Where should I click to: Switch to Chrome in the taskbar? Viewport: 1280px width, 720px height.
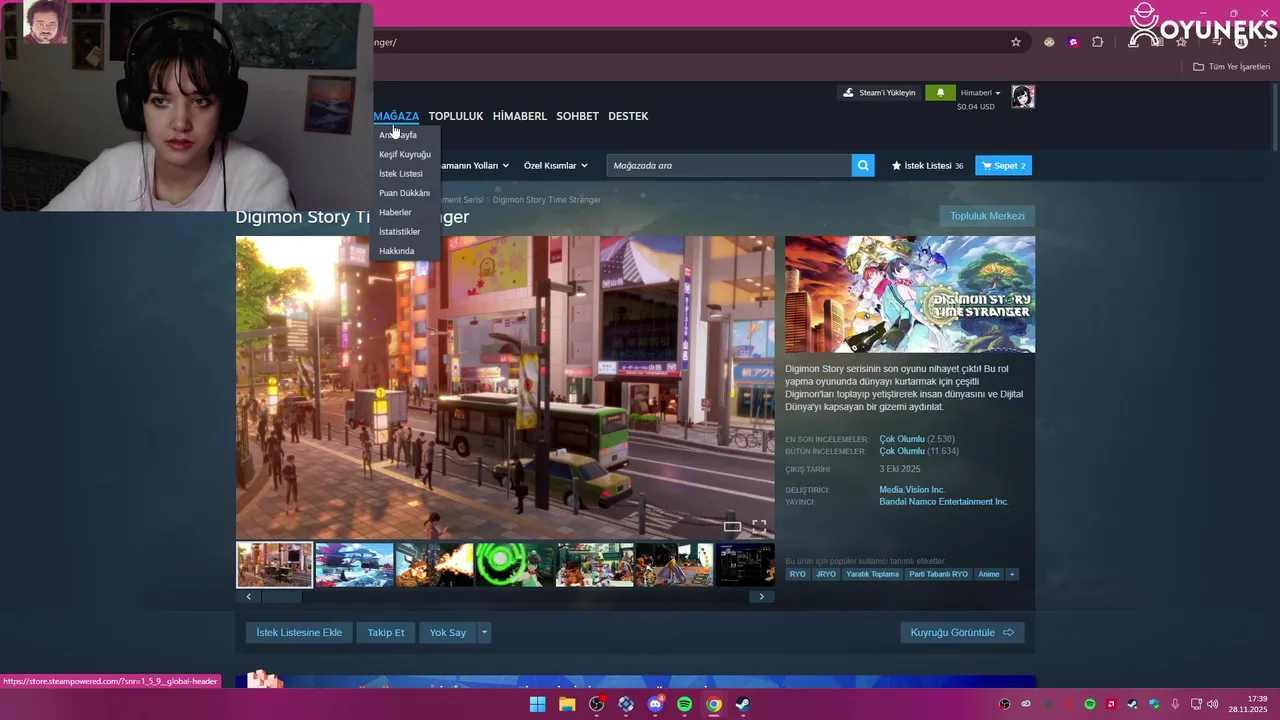[x=714, y=704]
